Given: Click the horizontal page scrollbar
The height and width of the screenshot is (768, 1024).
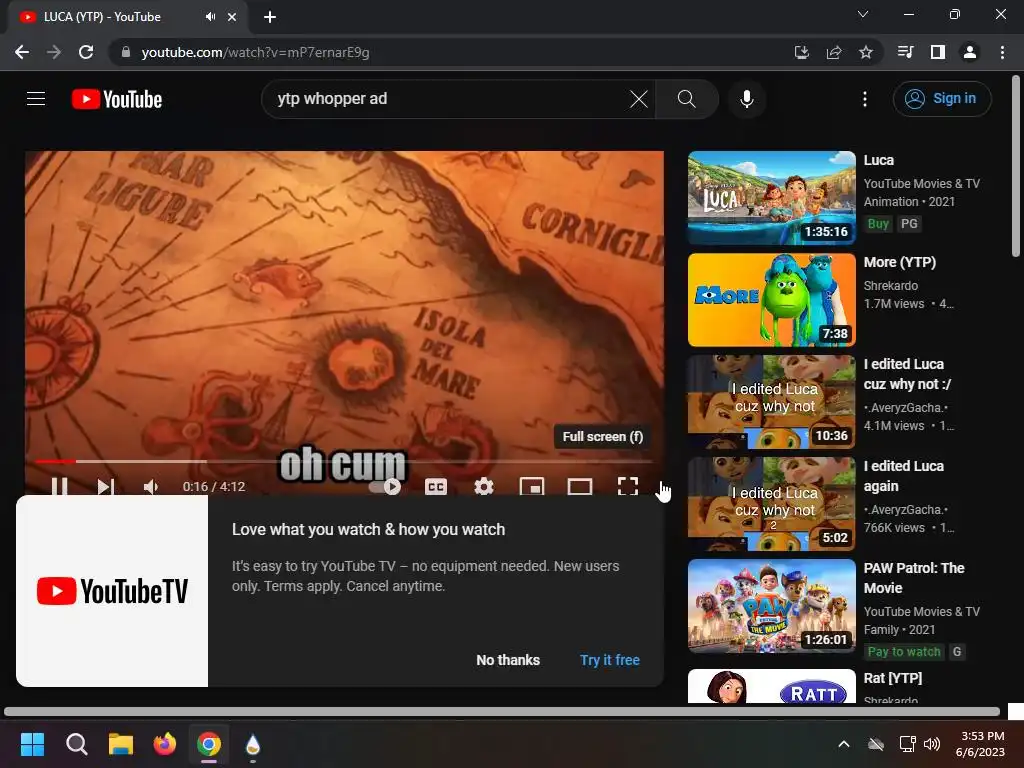Looking at the screenshot, I should [x=502, y=711].
